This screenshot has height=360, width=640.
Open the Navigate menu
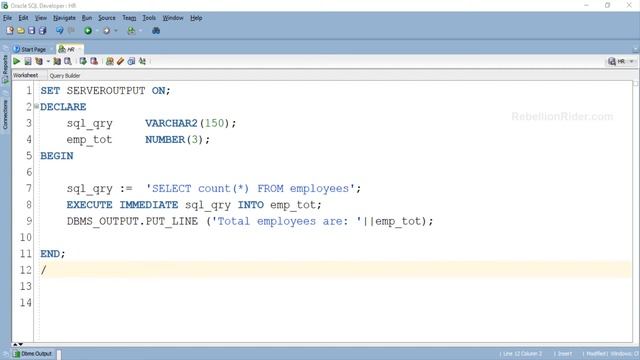coord(64,18)
